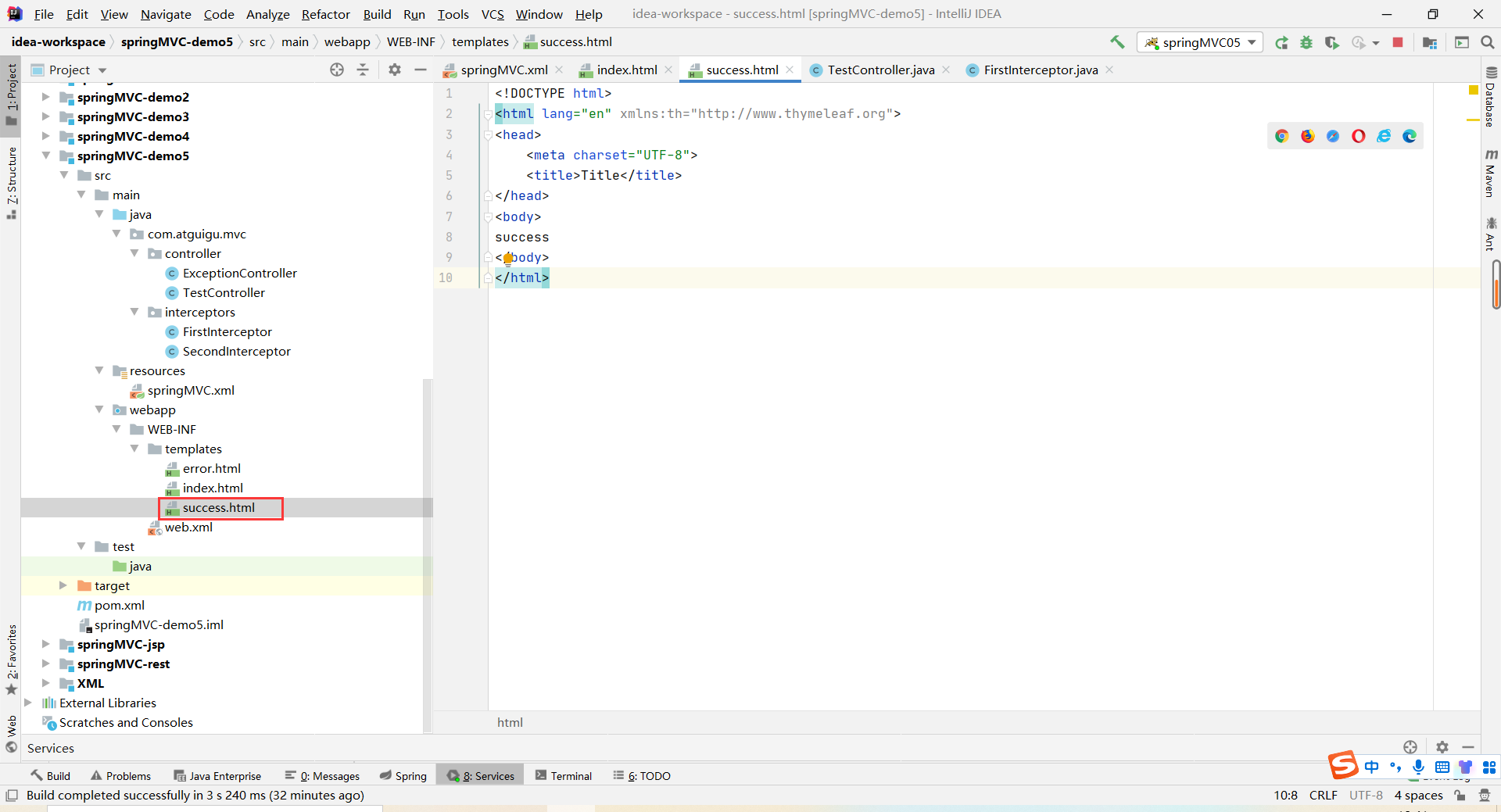1501x812 pixels.
Task: Click templates in breadcrumb path
Action: click(x=480, y=42)
